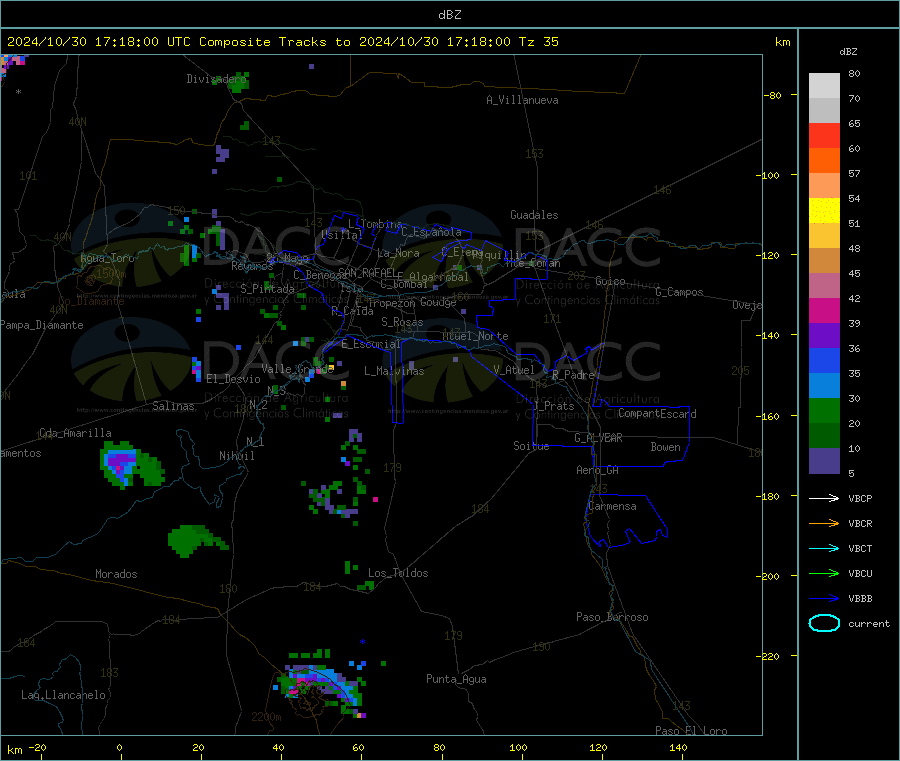Click the storm cluster near 2200m label
The image size is (900, 761).
[x=321, y=683]
